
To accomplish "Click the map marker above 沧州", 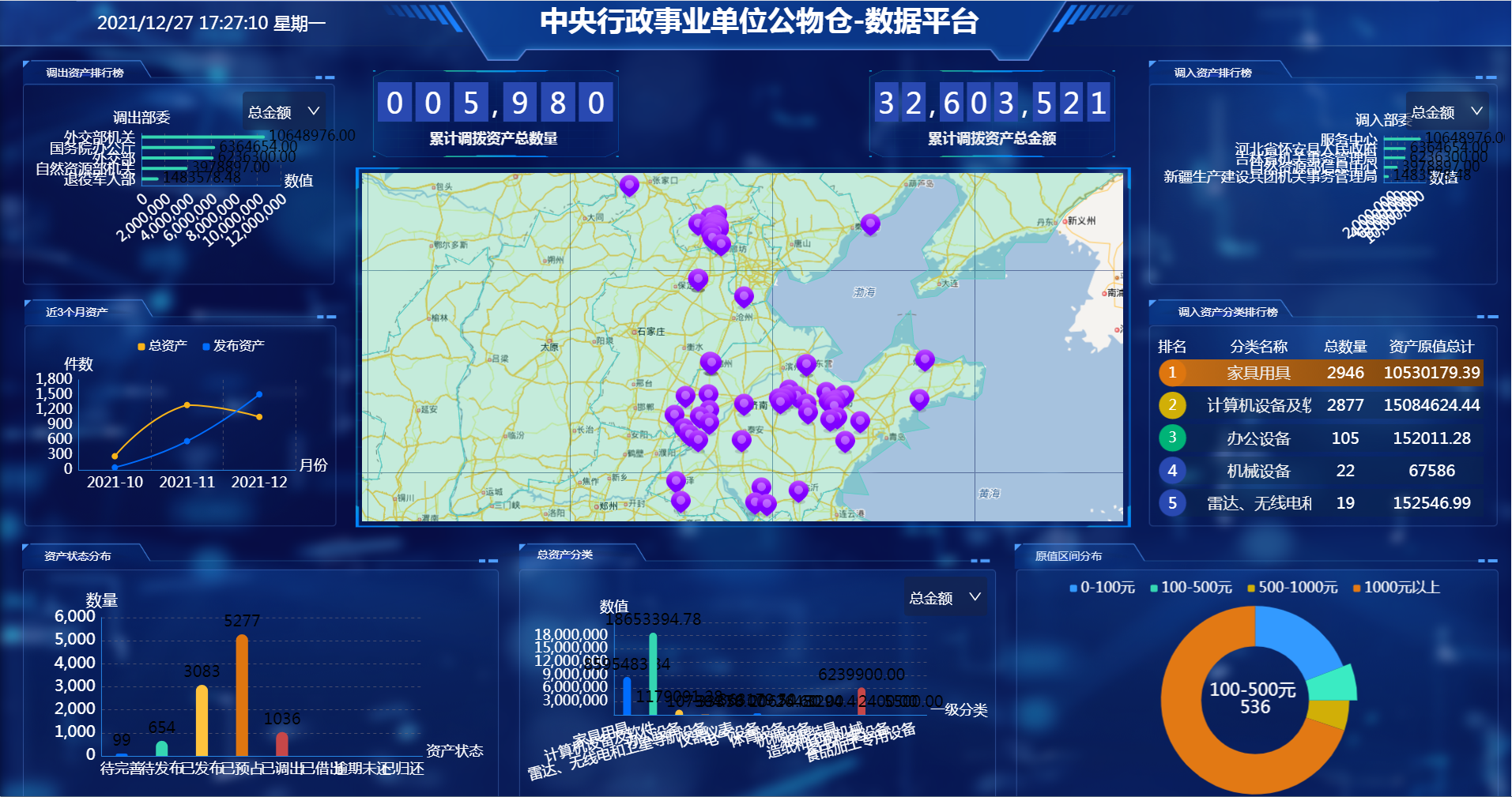I will (x=744, y=296).
